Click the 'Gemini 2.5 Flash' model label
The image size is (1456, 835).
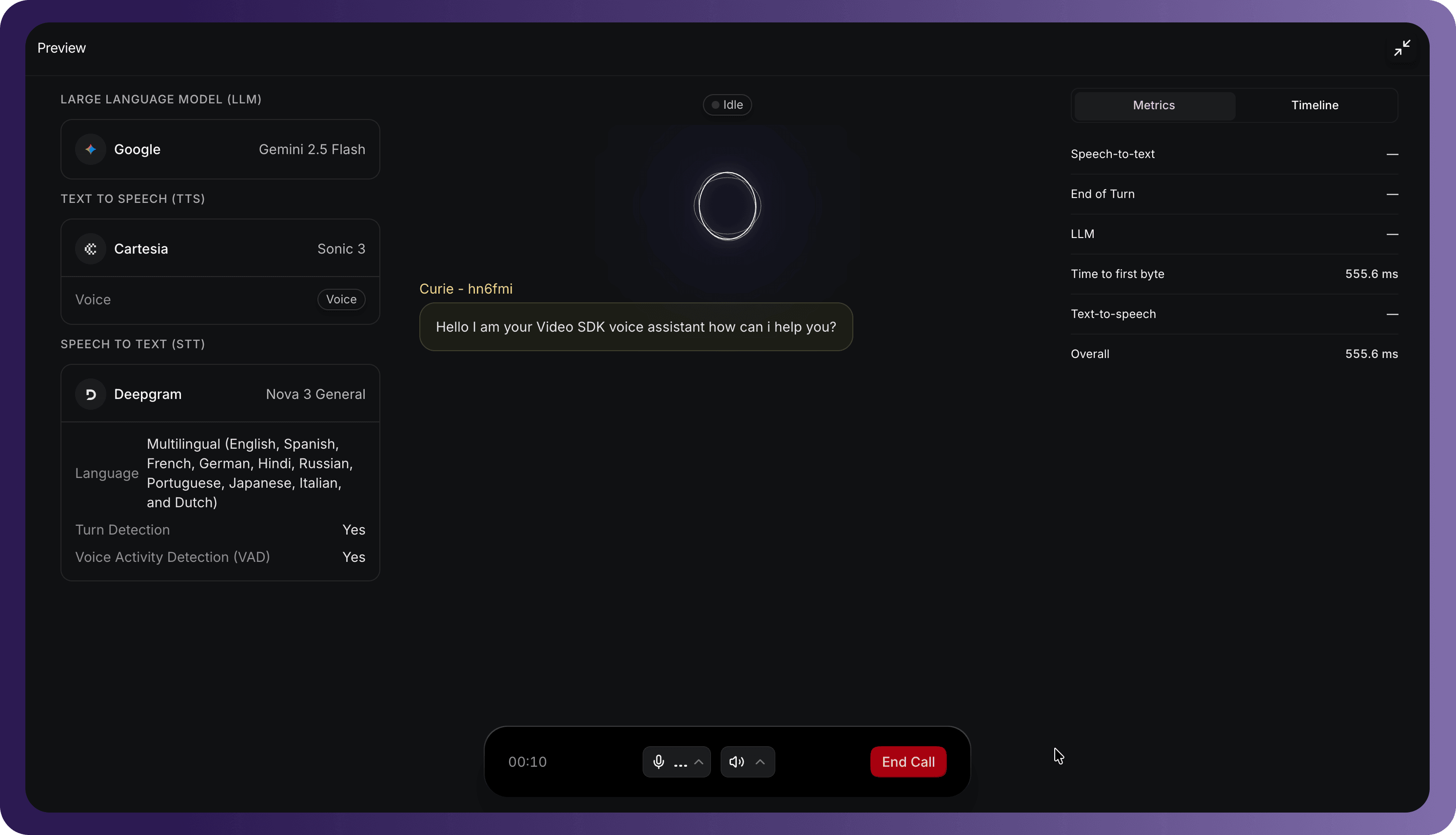pos(312,149)
